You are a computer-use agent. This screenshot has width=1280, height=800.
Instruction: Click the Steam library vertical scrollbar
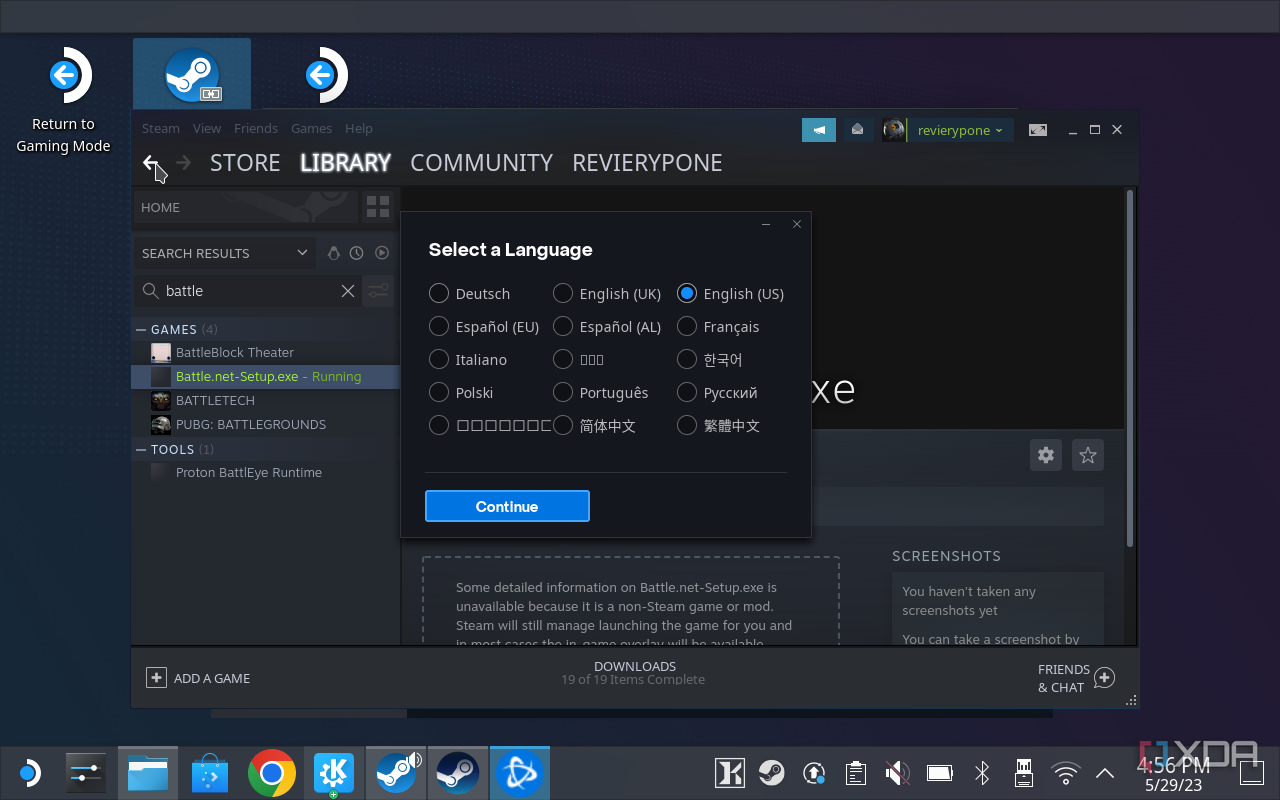1131,368
